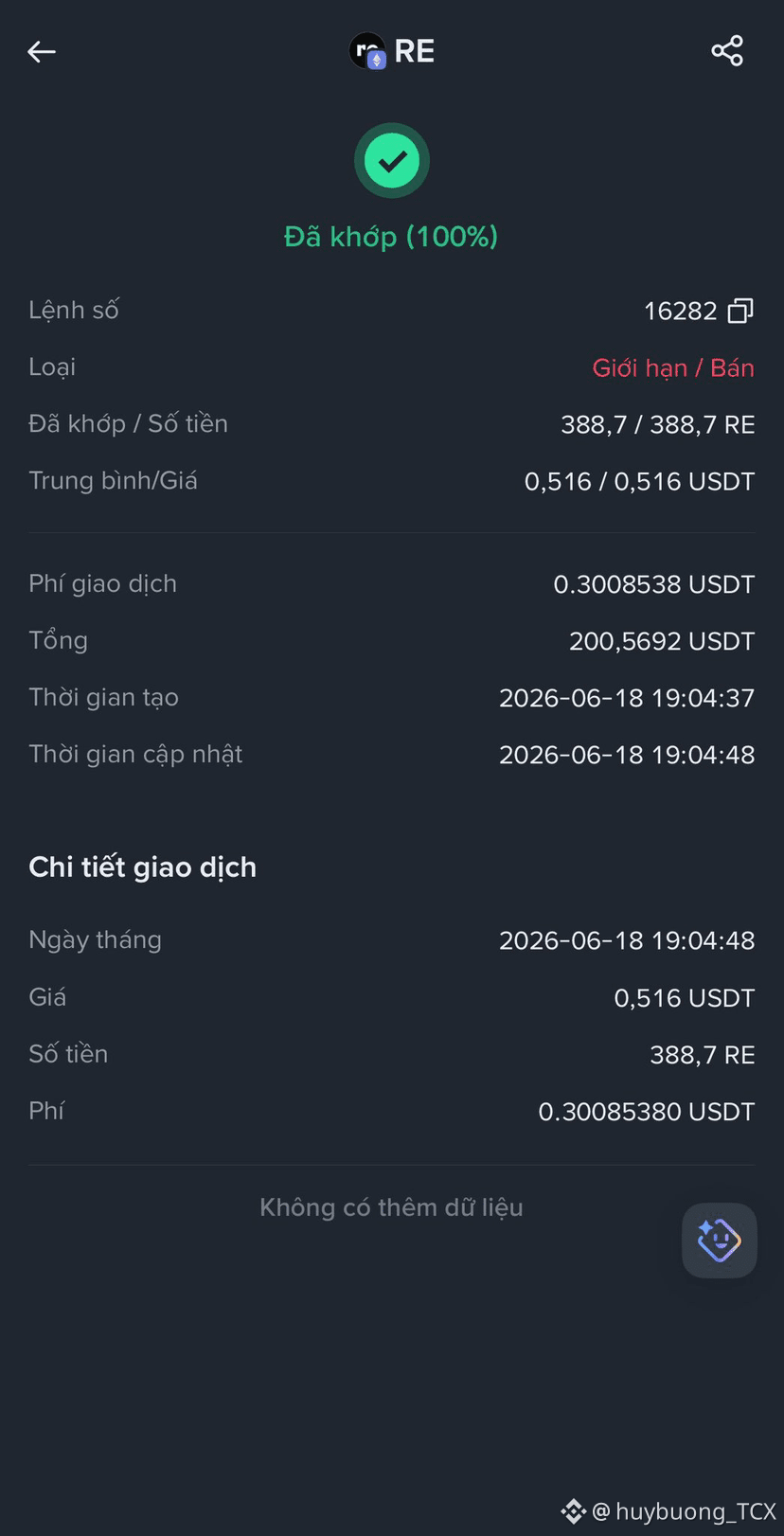Select the 388,7 / 388,7 RE filled amount
The width and height of the screenshot is (784, 1536).
pos(658,424)
